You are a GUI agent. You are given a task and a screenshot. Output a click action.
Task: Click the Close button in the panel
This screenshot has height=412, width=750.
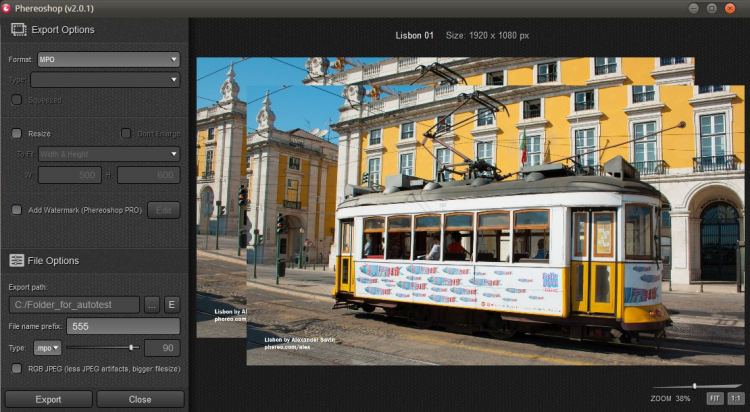coord(140,399)
